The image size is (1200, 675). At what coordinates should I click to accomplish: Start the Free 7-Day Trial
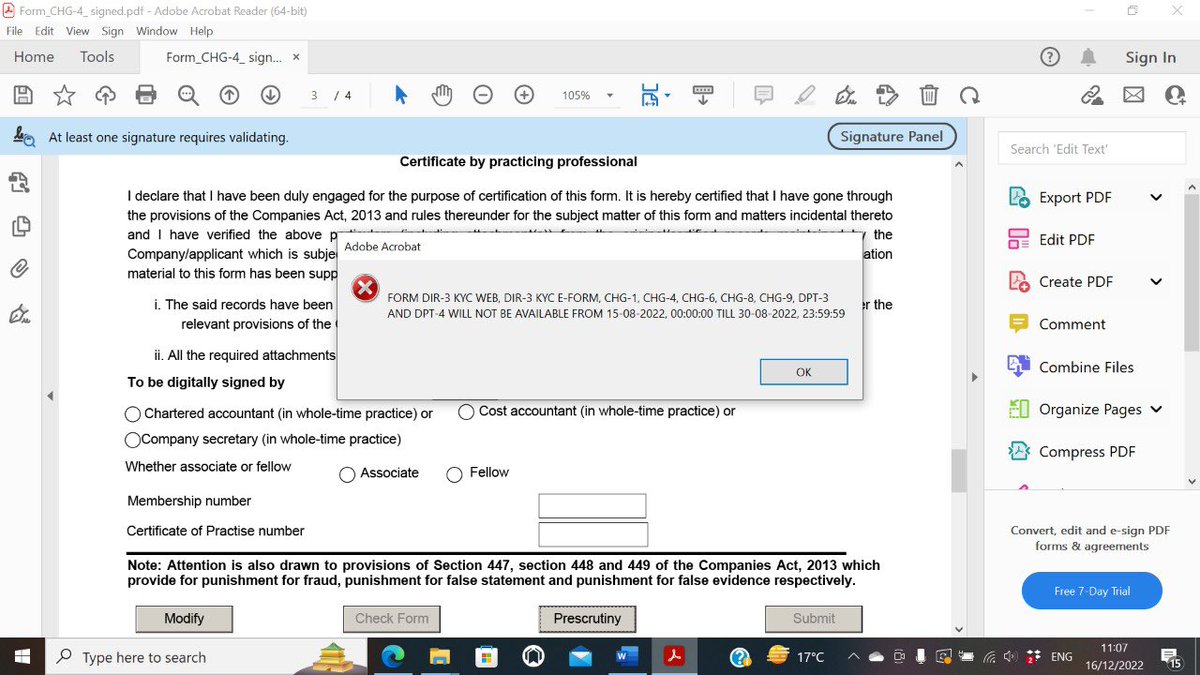tap(1092, 591)
